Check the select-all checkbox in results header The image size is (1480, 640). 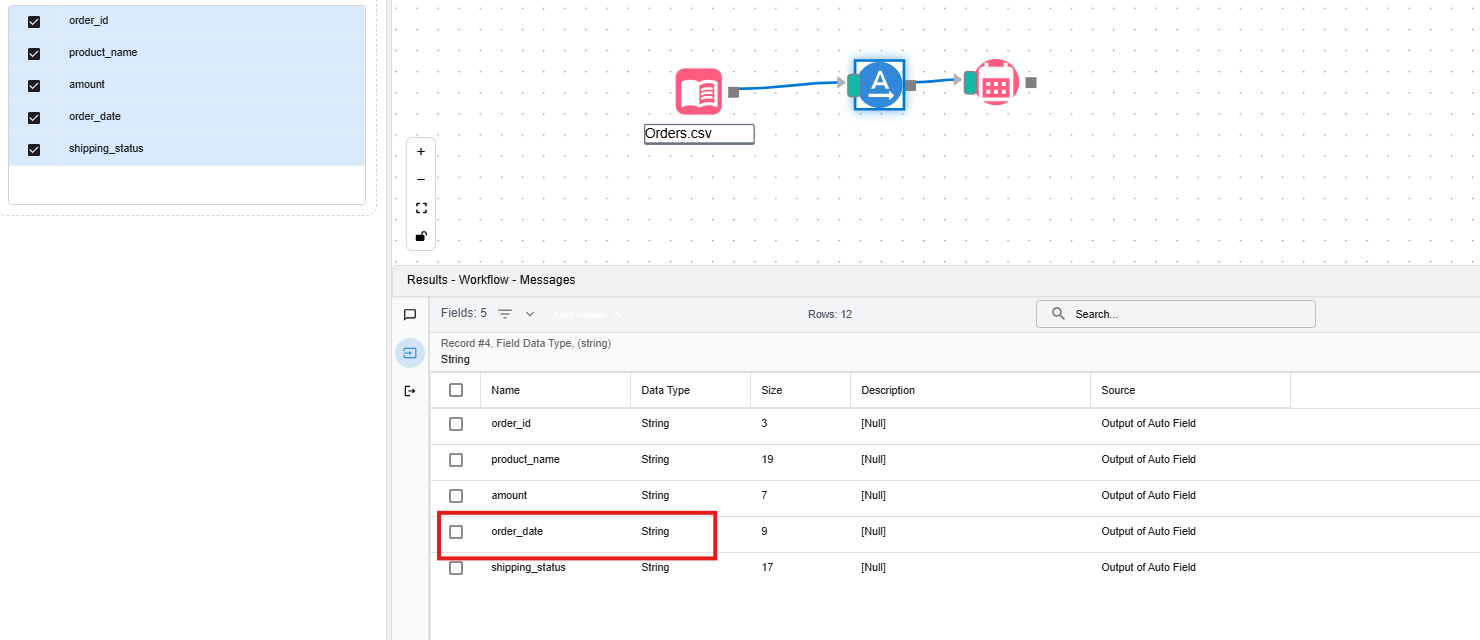point(456,390)
